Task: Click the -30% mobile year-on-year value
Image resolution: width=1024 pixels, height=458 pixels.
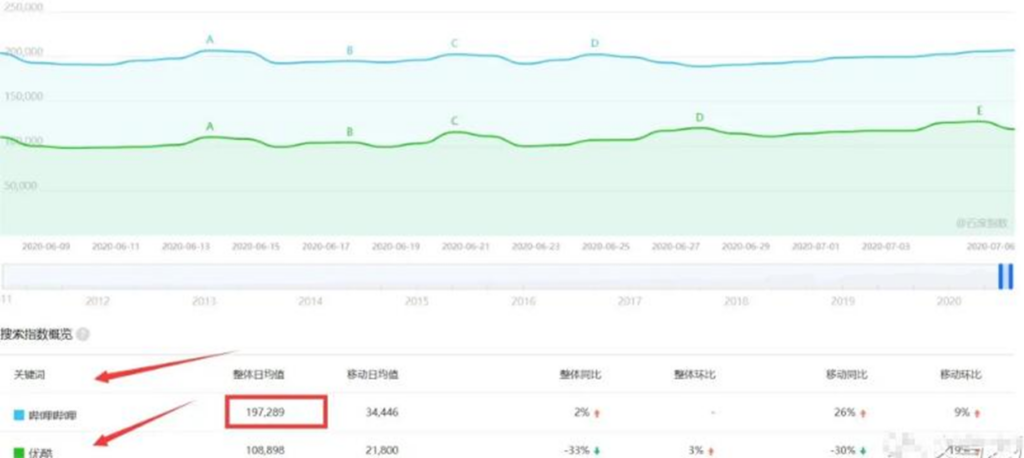Action: (843, 451)
